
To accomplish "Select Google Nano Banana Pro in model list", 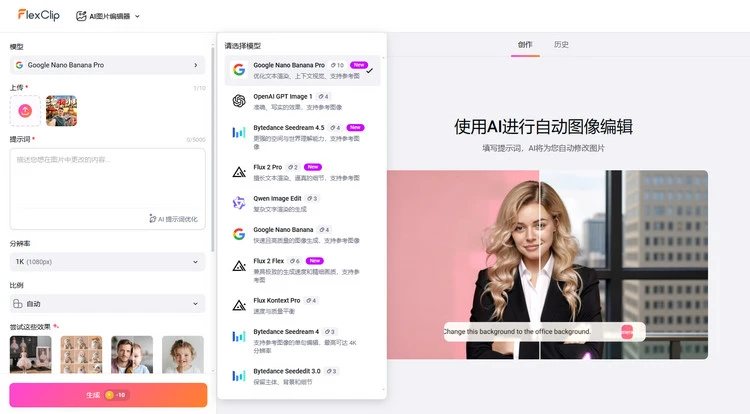I will [x=302, y=70].
